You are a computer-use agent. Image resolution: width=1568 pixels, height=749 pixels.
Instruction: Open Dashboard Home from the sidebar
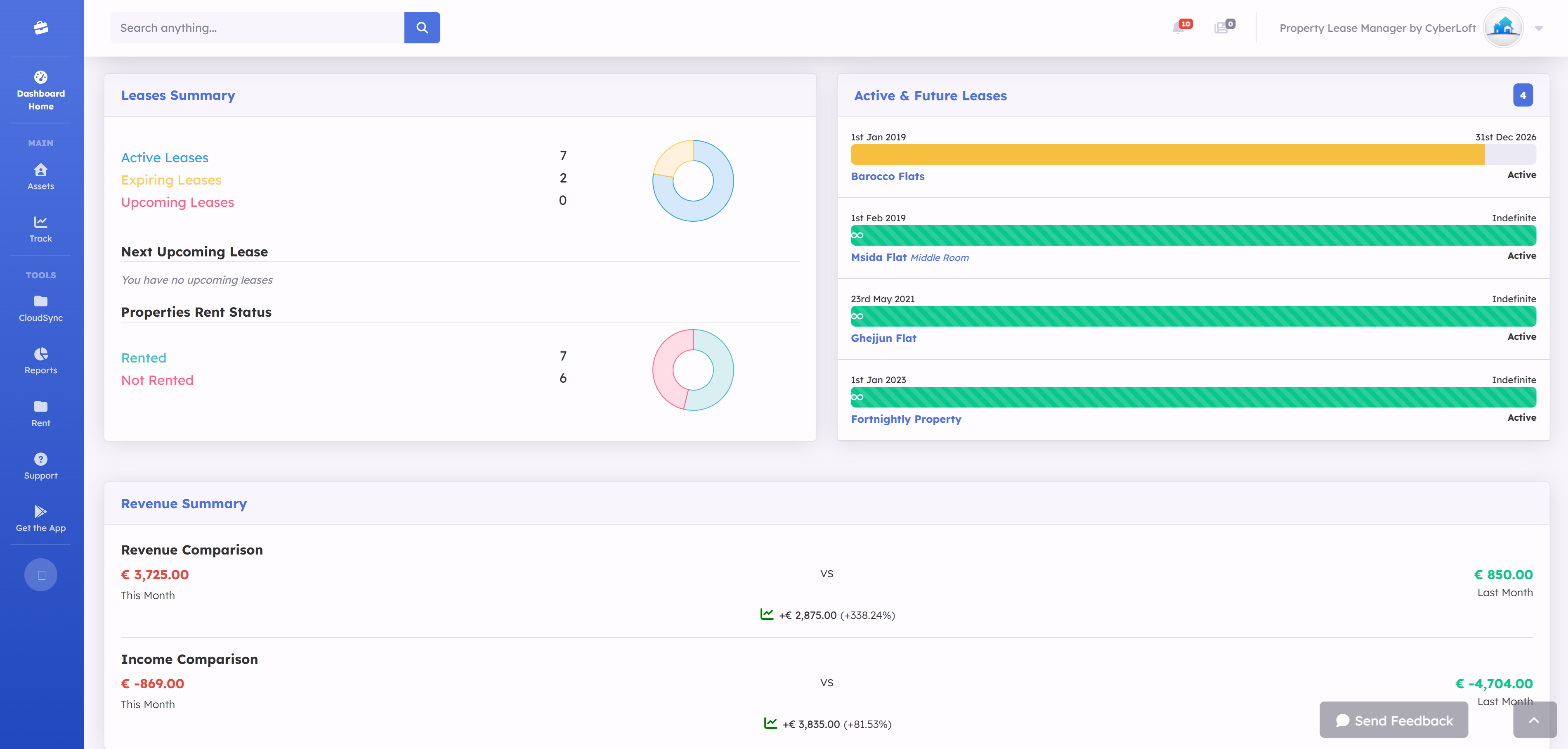(x=41, y=91)
